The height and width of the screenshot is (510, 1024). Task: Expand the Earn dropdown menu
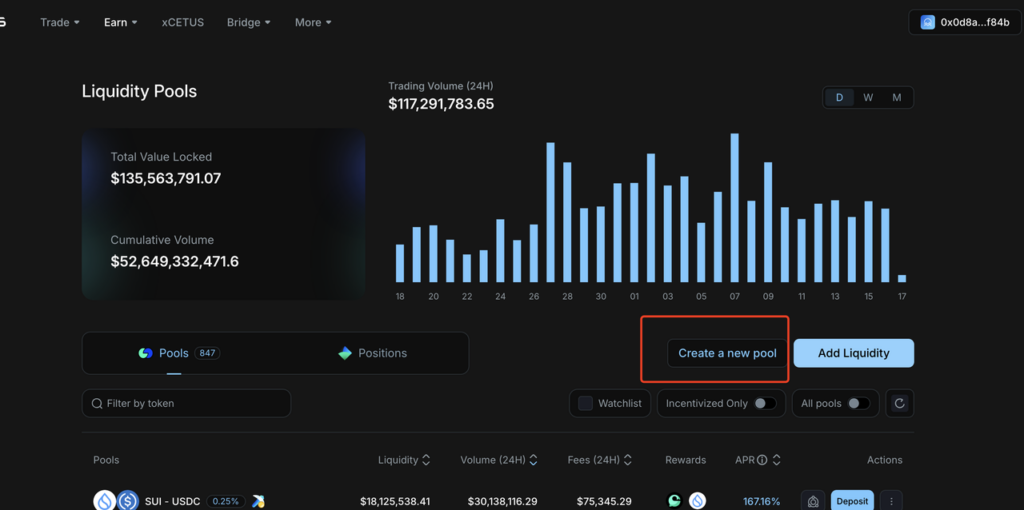121,22
